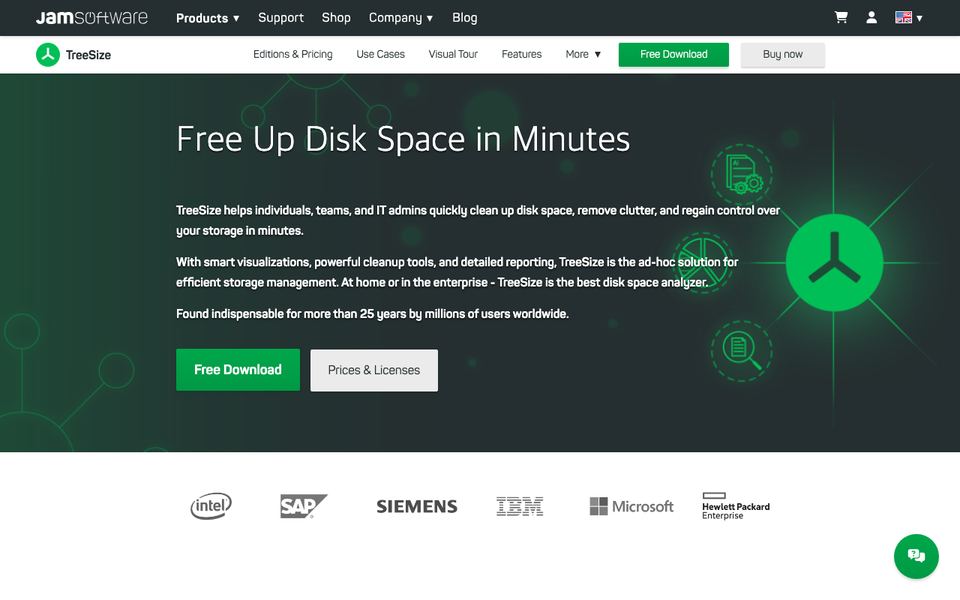960x600 pixels.
Task: Expand the More dropdown in TreeSize navigation
Action: tap(583, 54)
